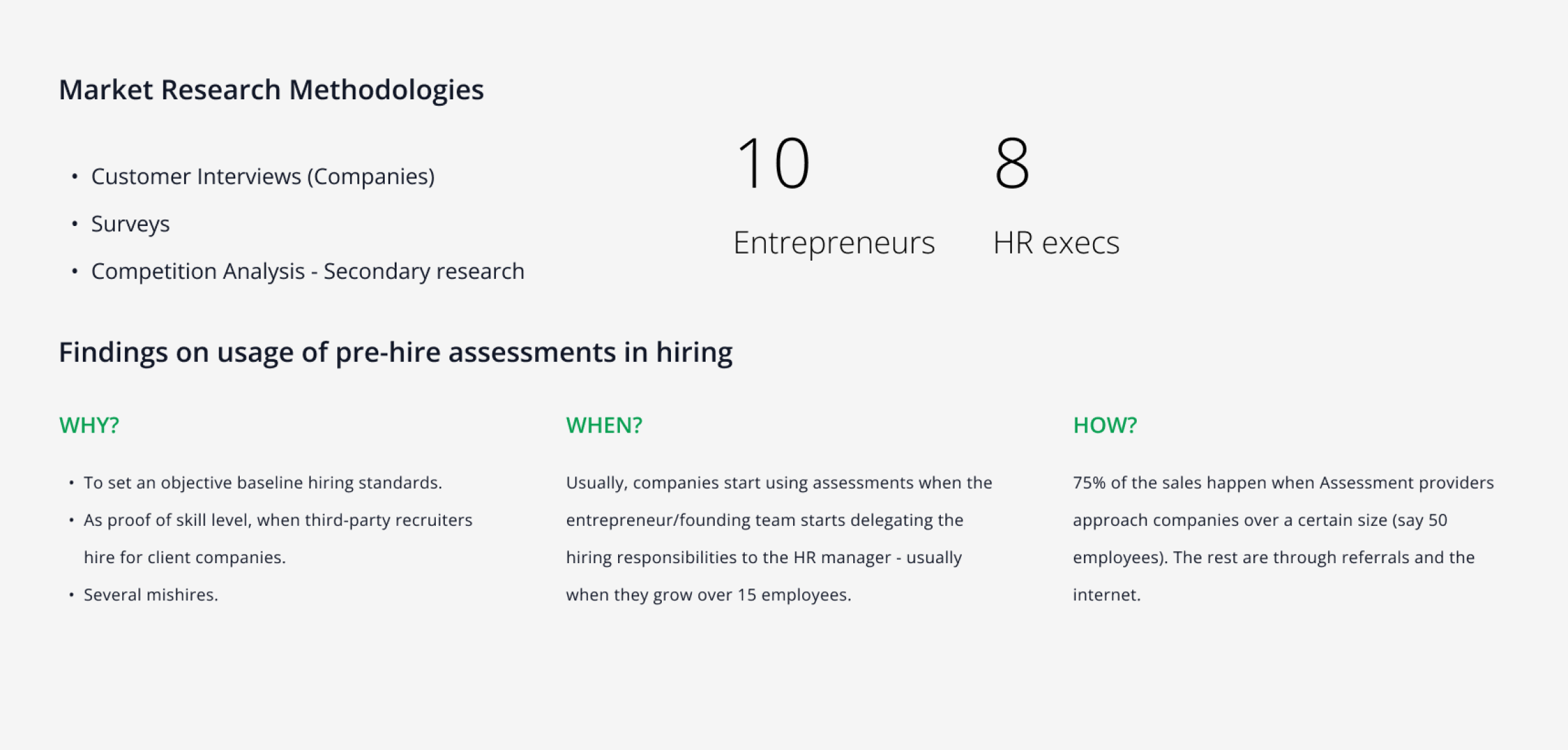This screenshot has width=1568, height=750.
Task: Click the Findings on usage heading
Action: 395,353
